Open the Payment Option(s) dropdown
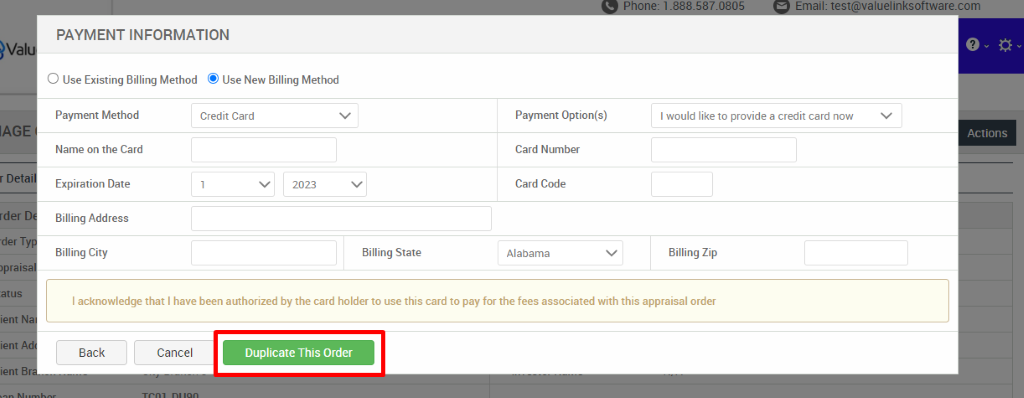Viewport: 1024px width, 398px height. tap(776, 116)
